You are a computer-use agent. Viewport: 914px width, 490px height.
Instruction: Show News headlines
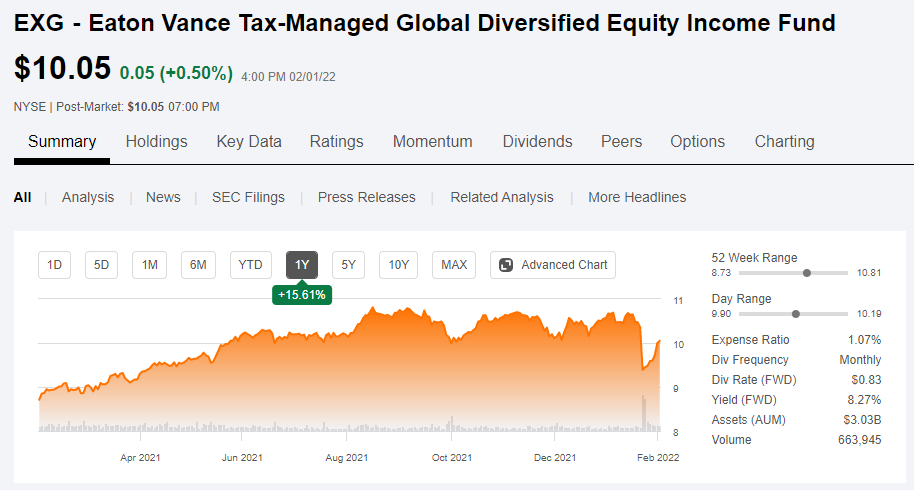pos(163,198)
